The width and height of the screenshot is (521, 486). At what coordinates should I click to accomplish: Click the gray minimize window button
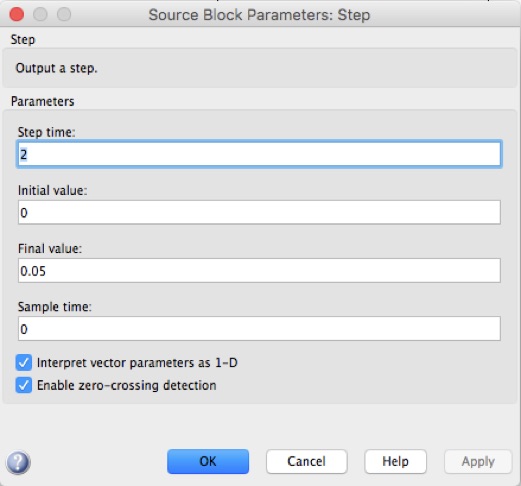pyautogui.click(x=40, y=14)
